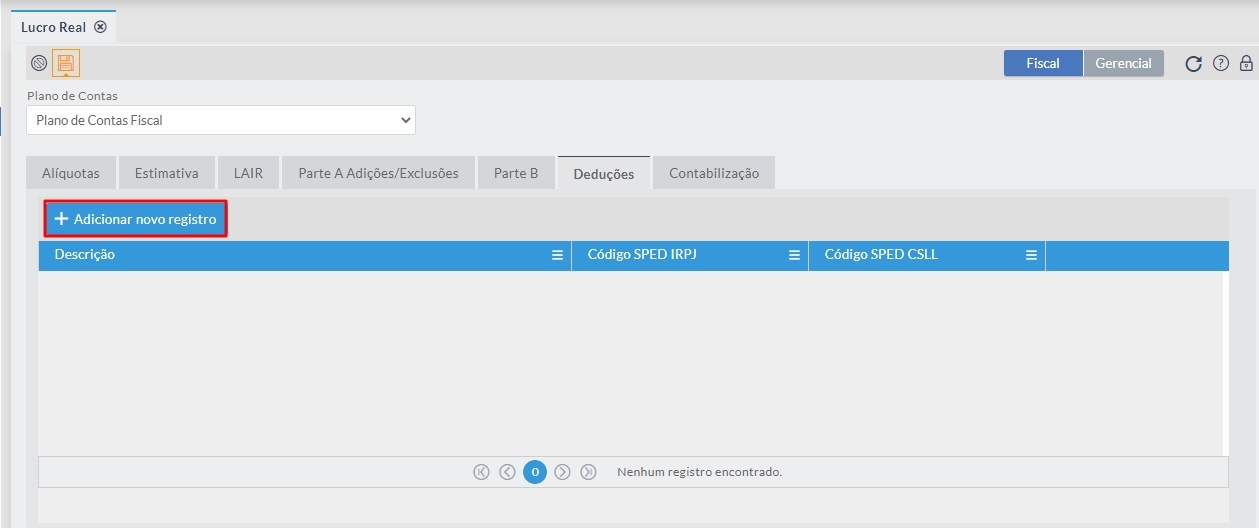Click 'Nenhum registro encontrado.' text
The height and width of the screenshot is (528, 1259).
pos(700,472)
